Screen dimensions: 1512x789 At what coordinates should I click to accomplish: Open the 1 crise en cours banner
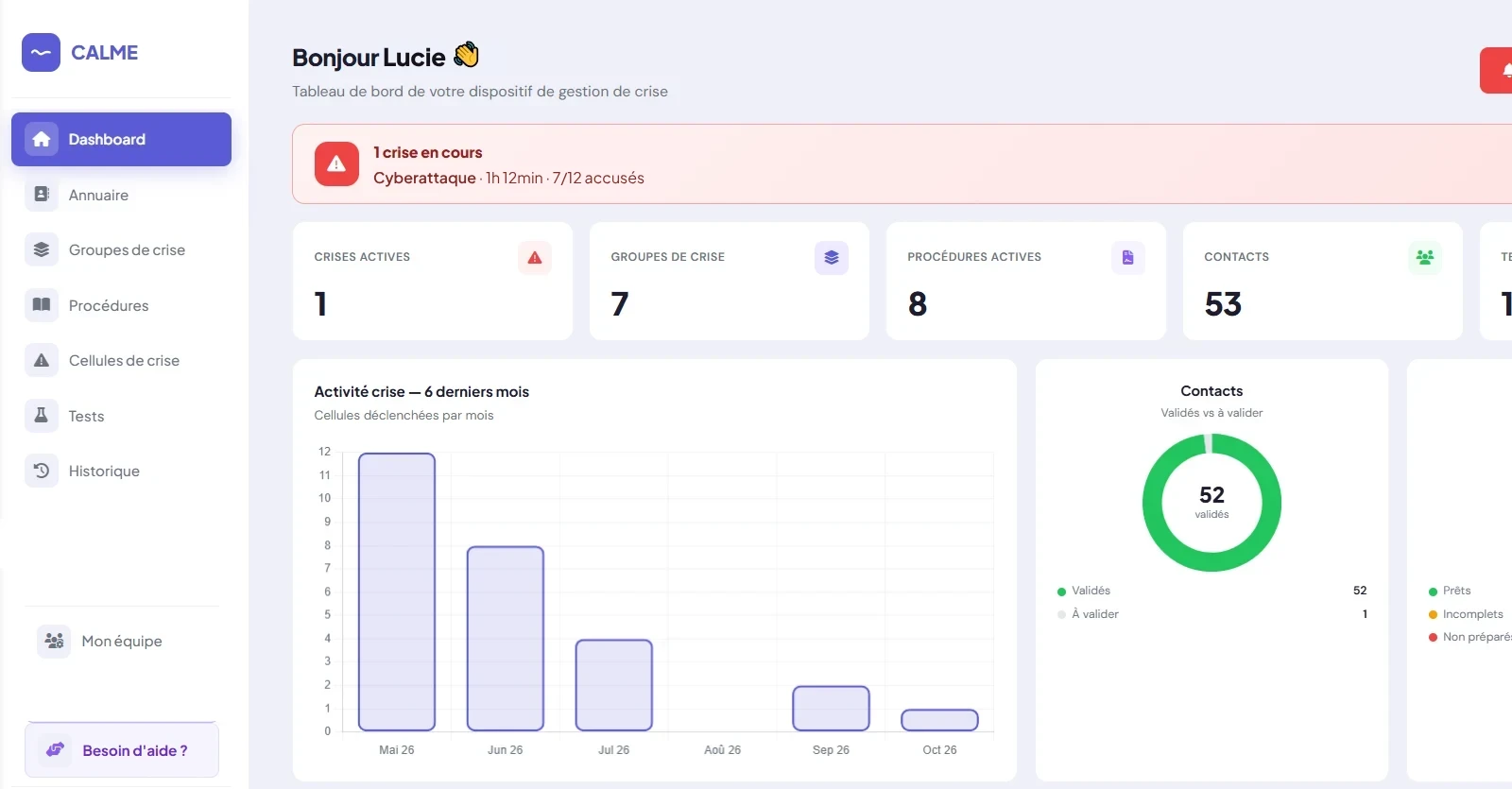click(902, 164)
